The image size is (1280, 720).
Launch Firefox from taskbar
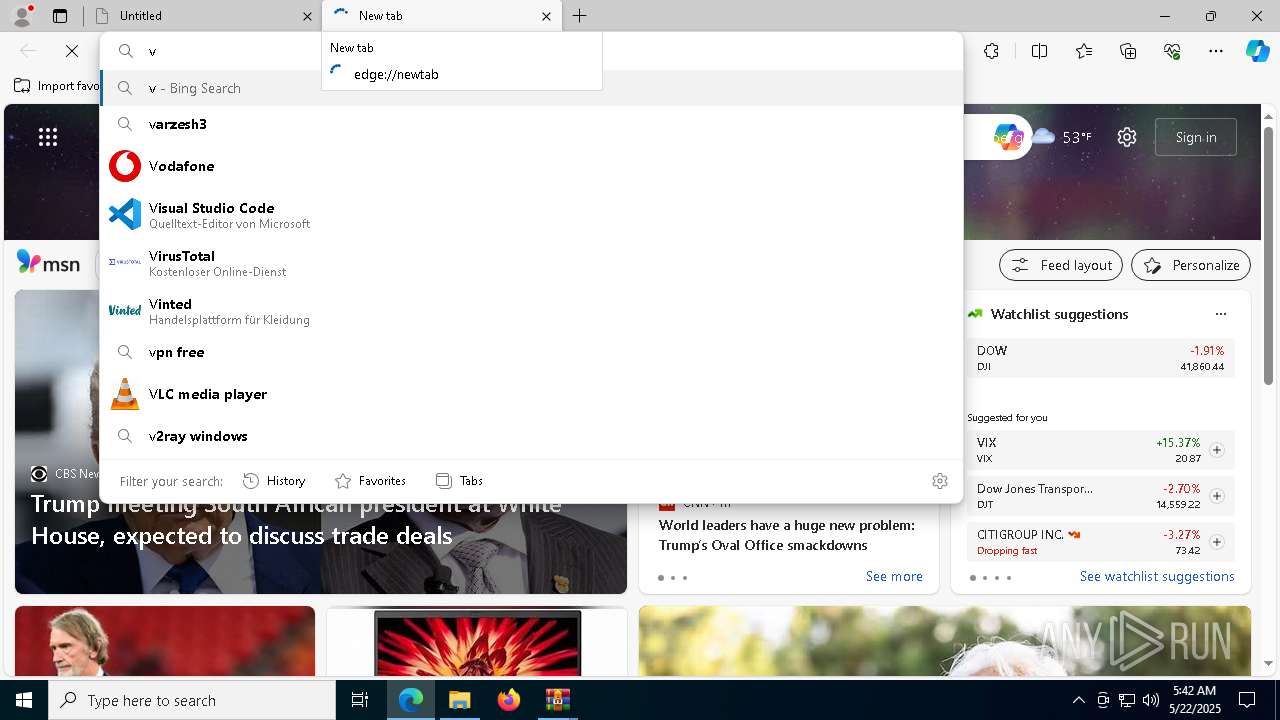pyautogui.click(x=508, y=700)
